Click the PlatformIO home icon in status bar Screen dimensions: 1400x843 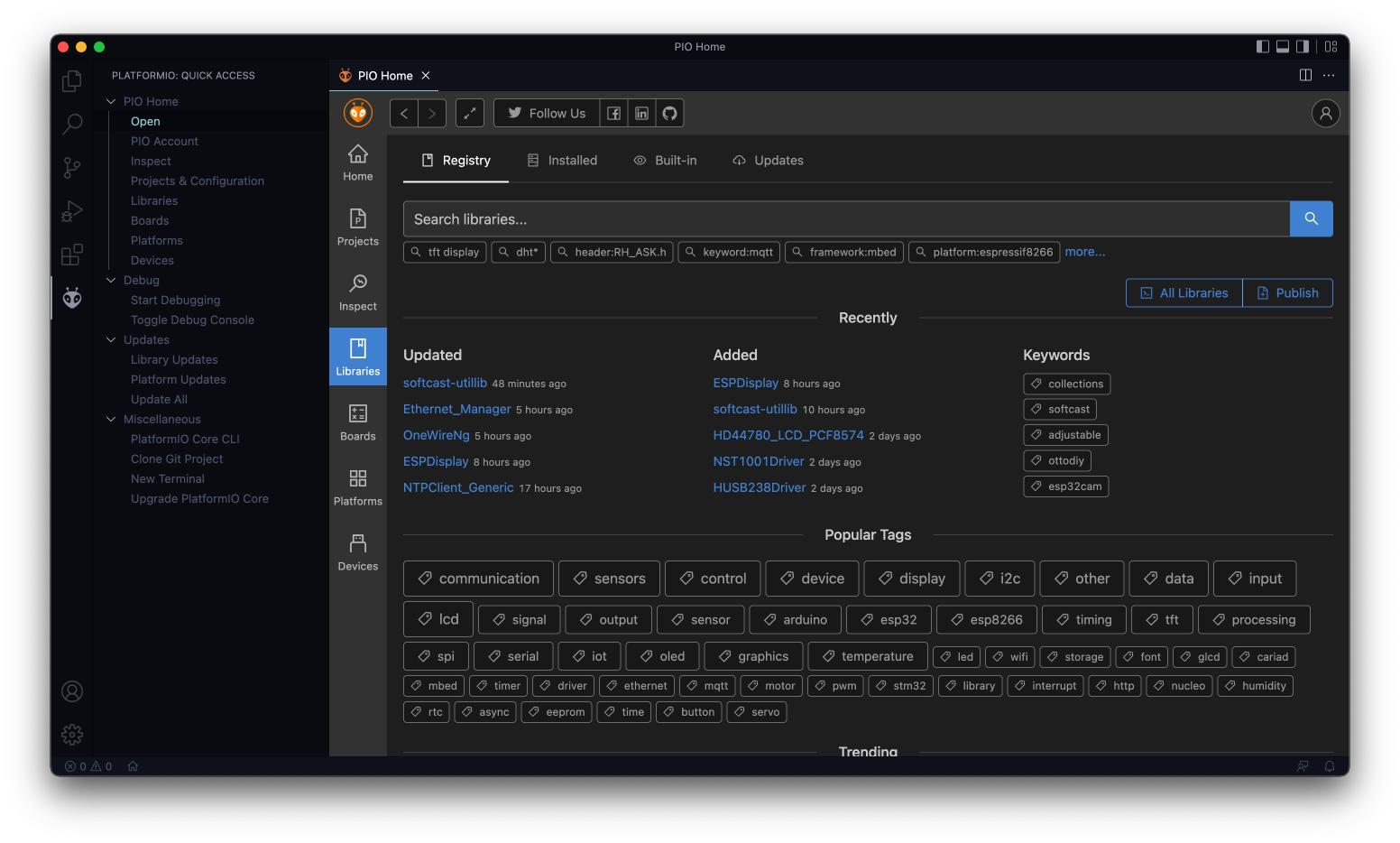(133, 766)
